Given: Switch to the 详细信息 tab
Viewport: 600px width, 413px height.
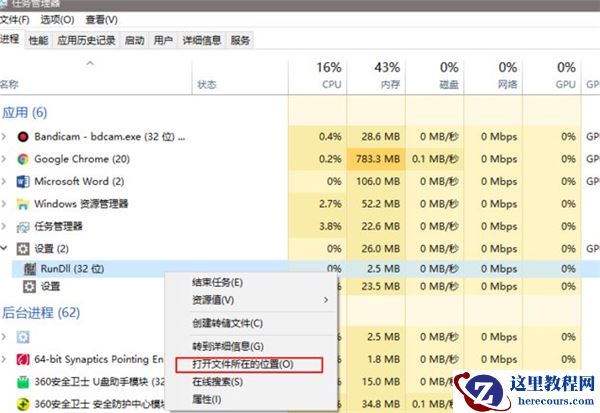Looking at the screenshot, I should (x=202, y=40).
